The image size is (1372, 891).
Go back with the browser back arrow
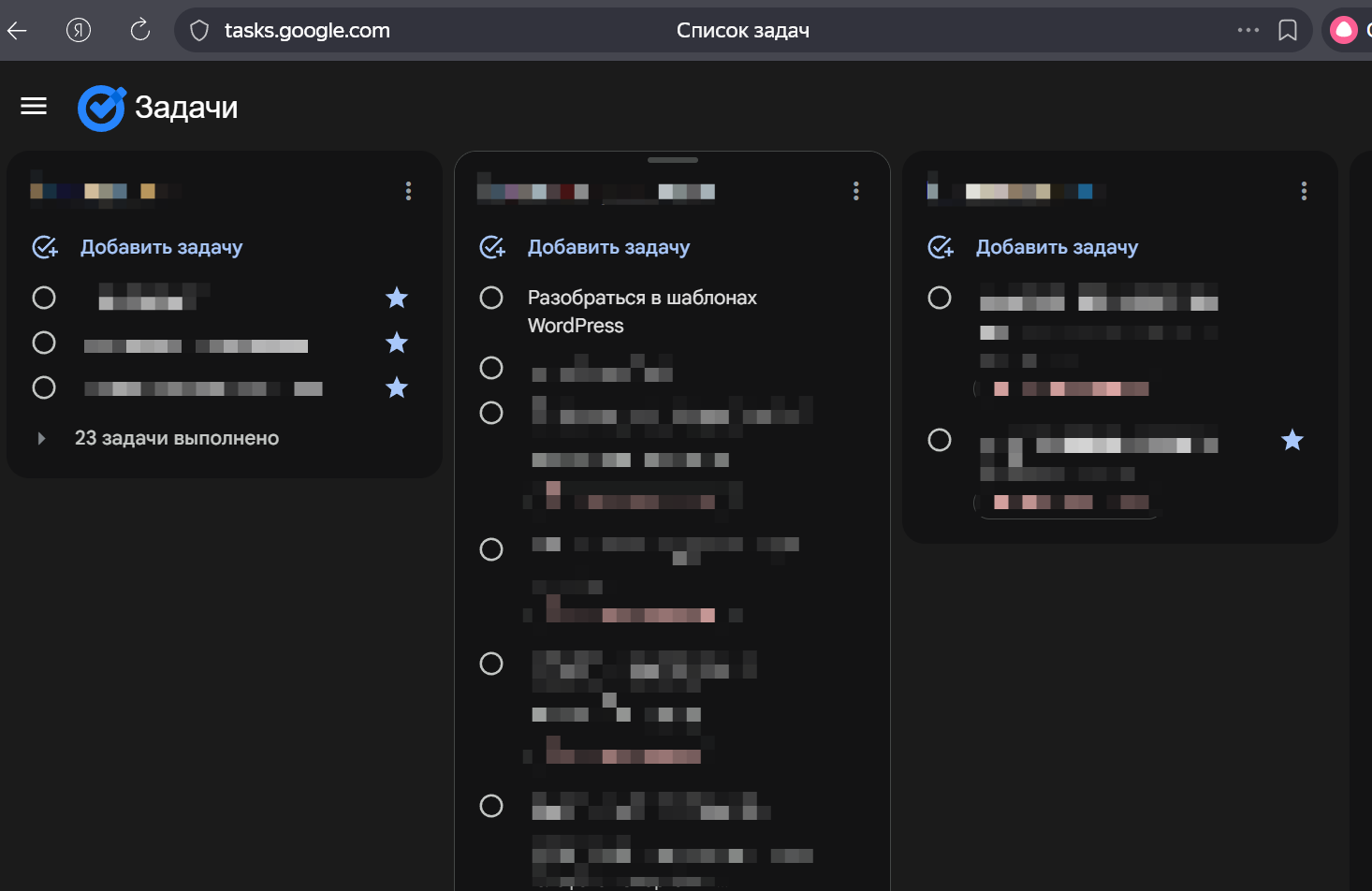tap(17, 31)
